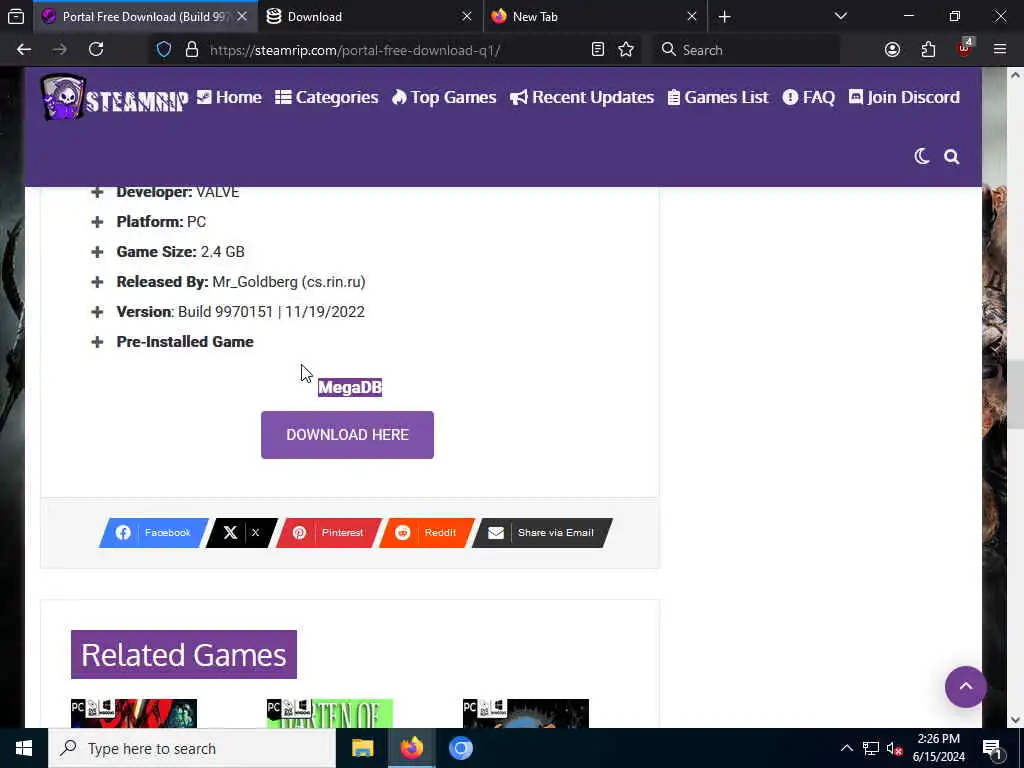Screen dimensions: 1024x768
Task: Switch to the Download tab
Action: click(x=371, y=16)
